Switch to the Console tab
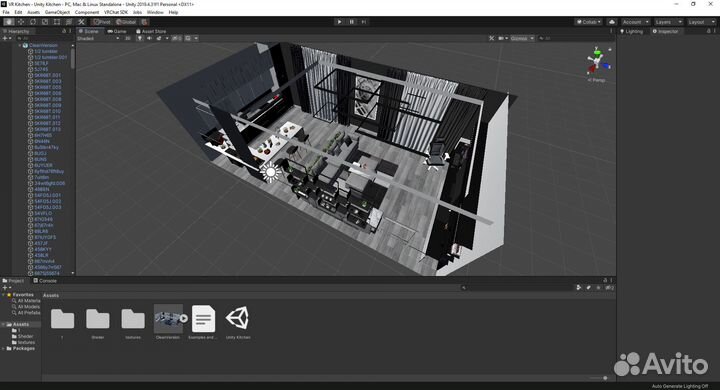Viewport: 720px width, 390px height. pyautogui.click(x=45, y=281)
